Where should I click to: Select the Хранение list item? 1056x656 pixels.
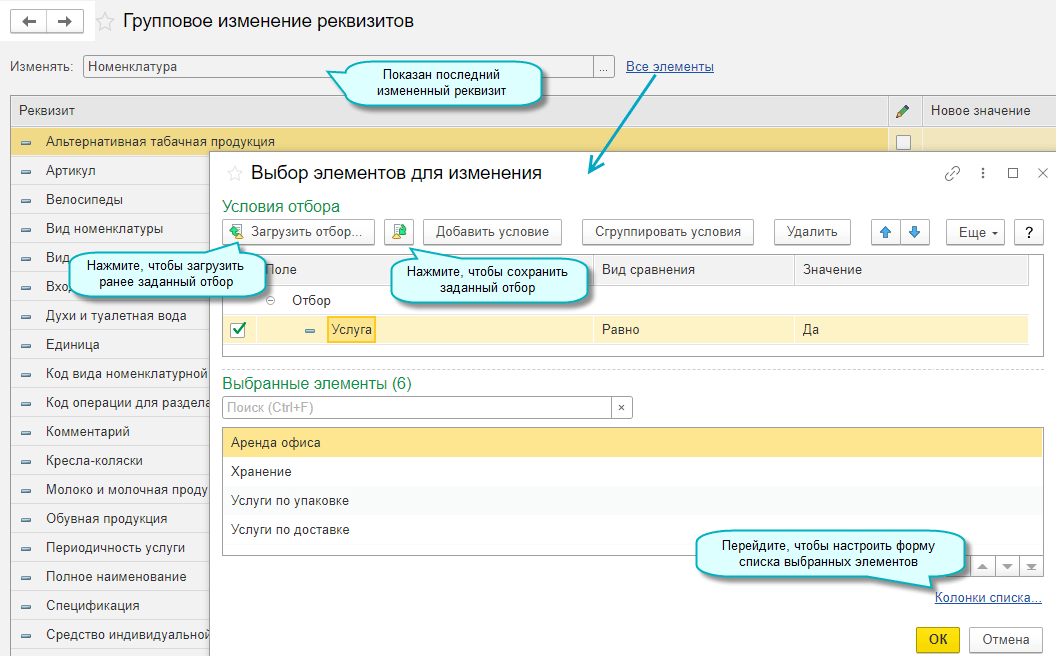click(x=261, y=471)
